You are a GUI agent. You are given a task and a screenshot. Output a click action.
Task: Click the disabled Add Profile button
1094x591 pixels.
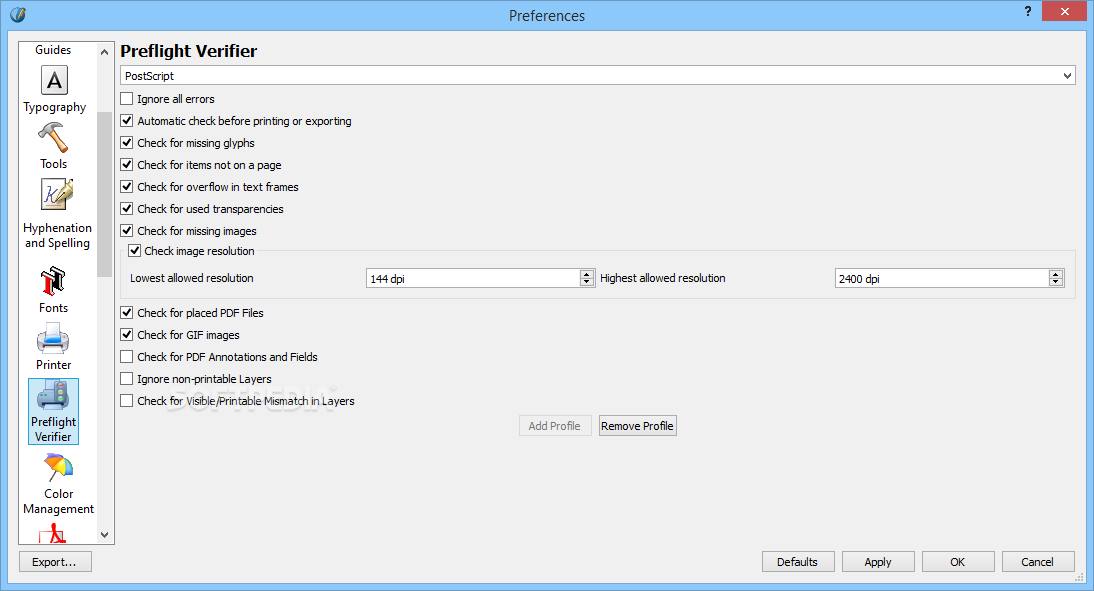click(555, 426)
